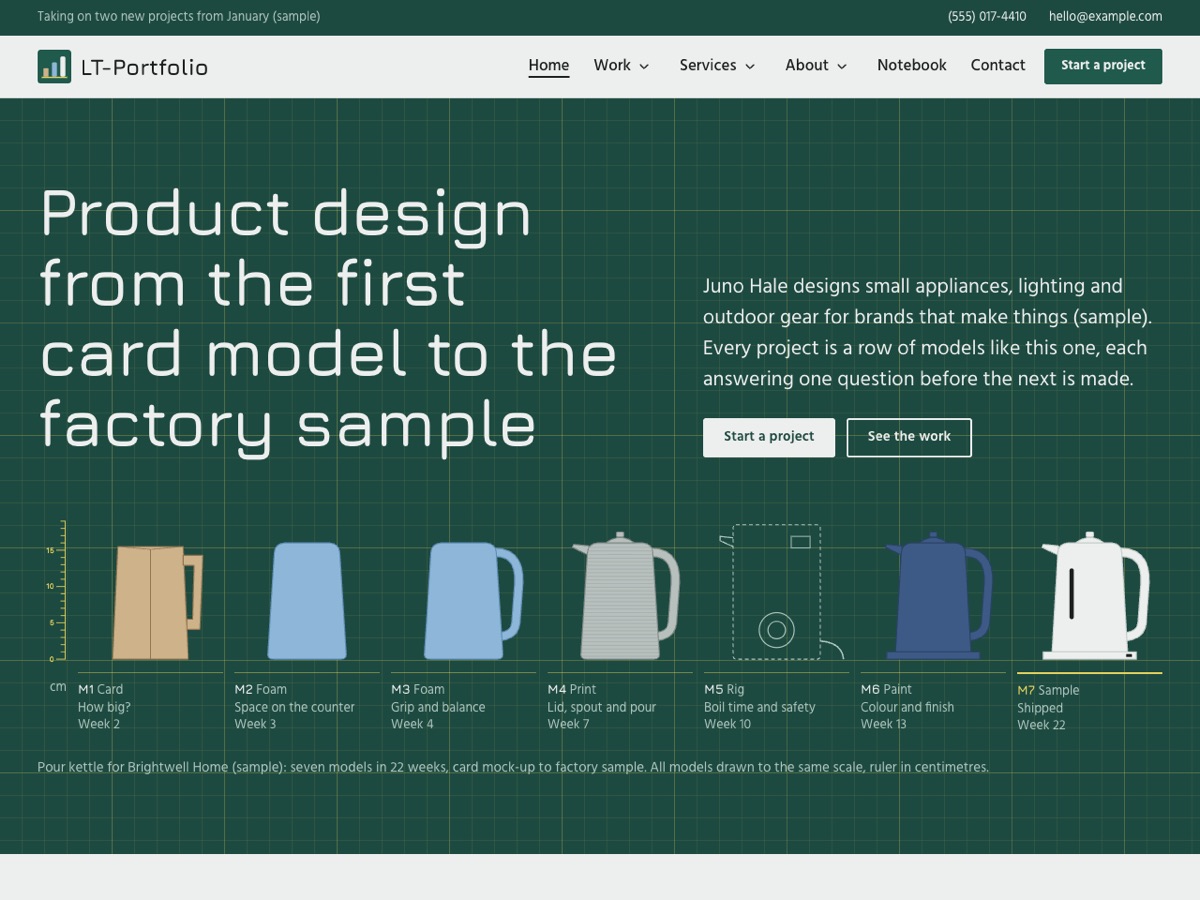Screen dimensions: 1200x900
Task: Expand the Services dropdown chevron
Action: tap(750, 66)
